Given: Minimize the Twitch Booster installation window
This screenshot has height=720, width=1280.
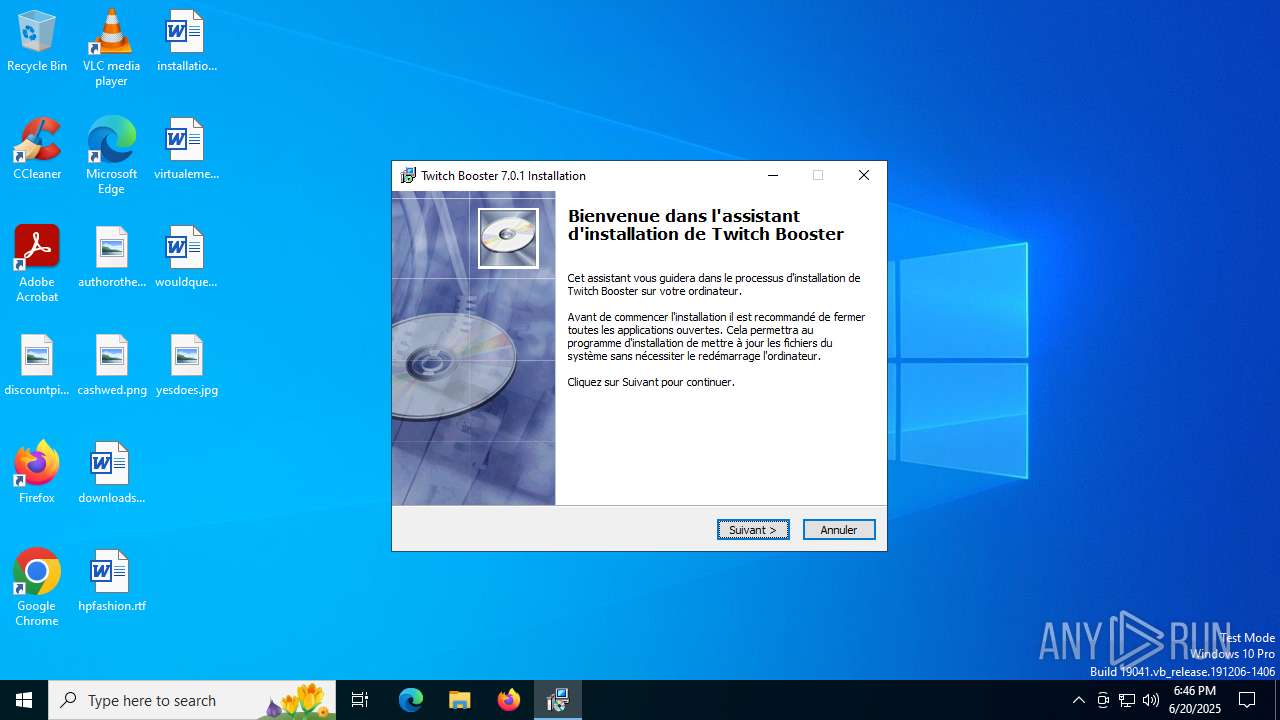Looking at the screenshot, I should [x=773, y=175].
